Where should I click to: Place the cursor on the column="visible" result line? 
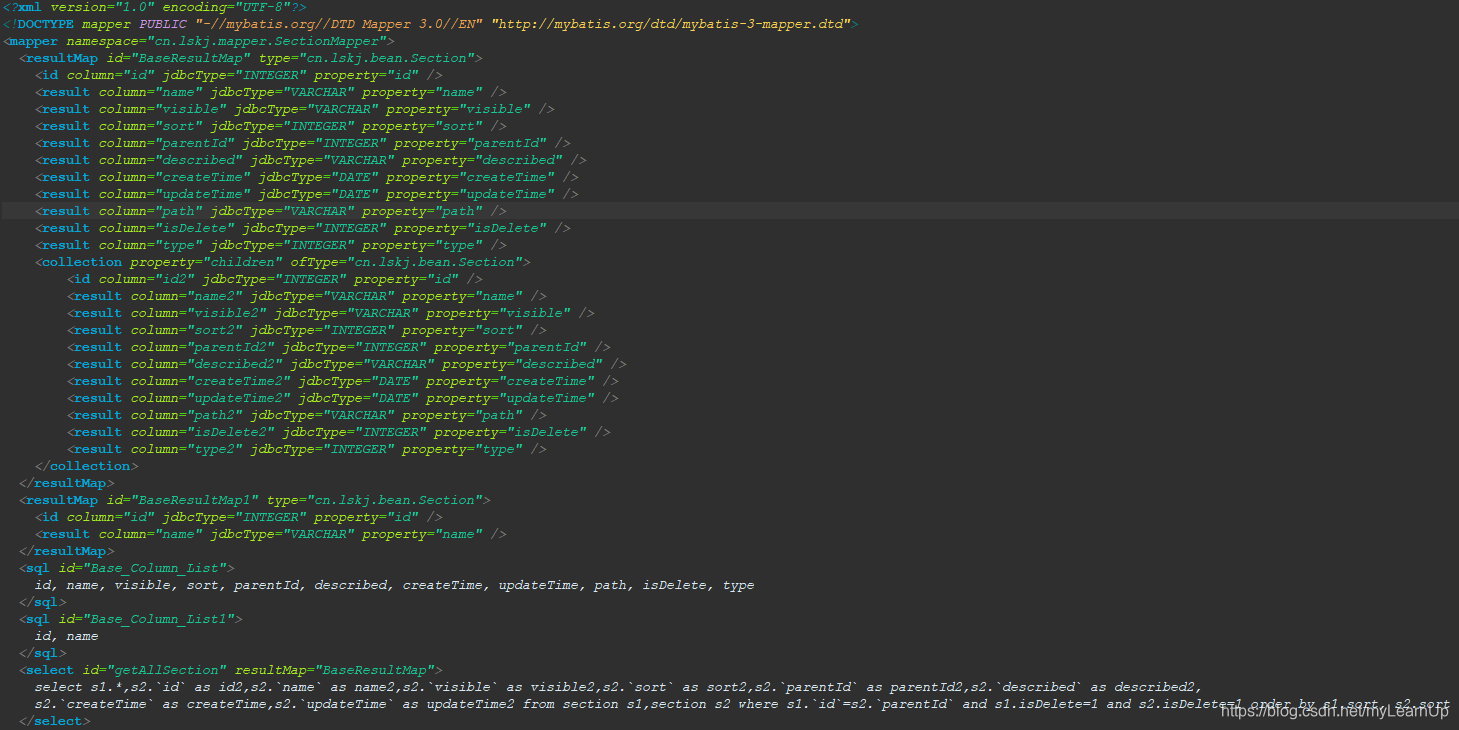click(294, 109)
